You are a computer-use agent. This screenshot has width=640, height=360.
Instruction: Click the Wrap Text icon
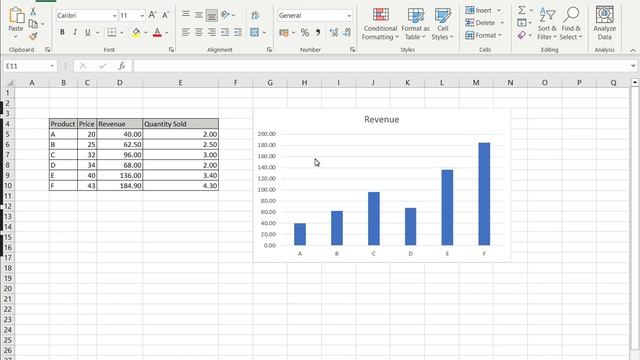tap(255, 16)
